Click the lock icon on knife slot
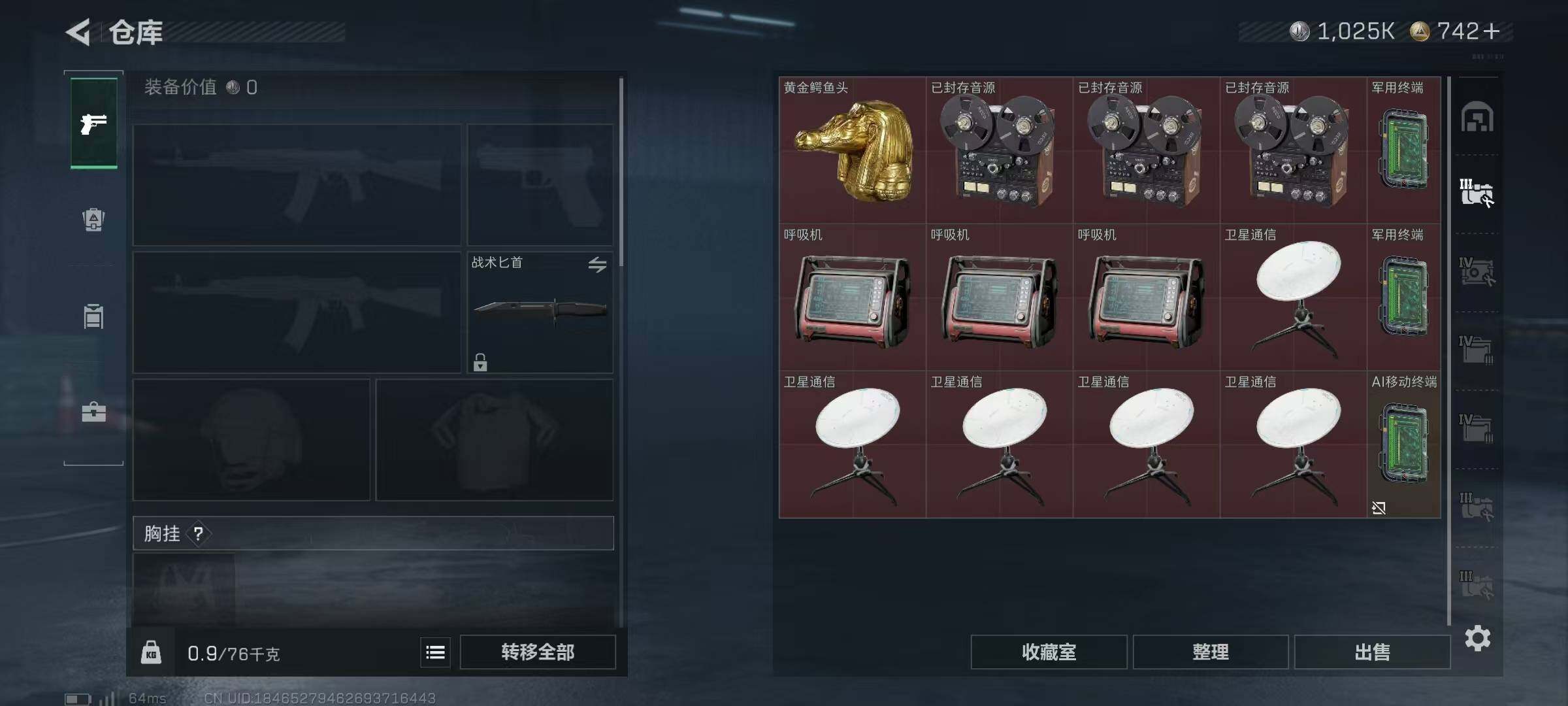 click(x=480, y=362)
